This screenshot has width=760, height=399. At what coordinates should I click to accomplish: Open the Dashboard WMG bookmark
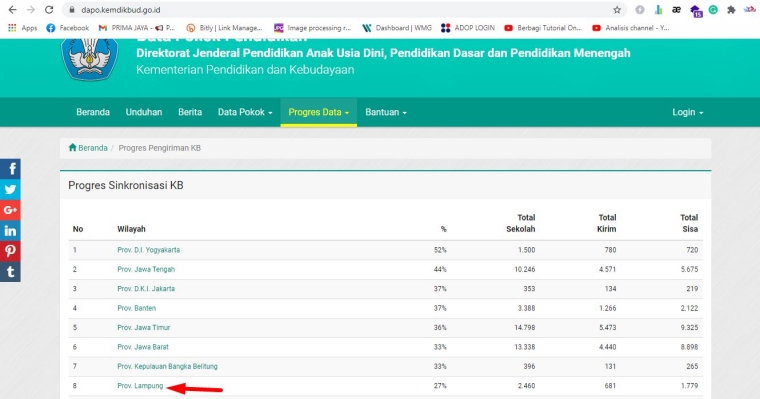click(397, 28)
